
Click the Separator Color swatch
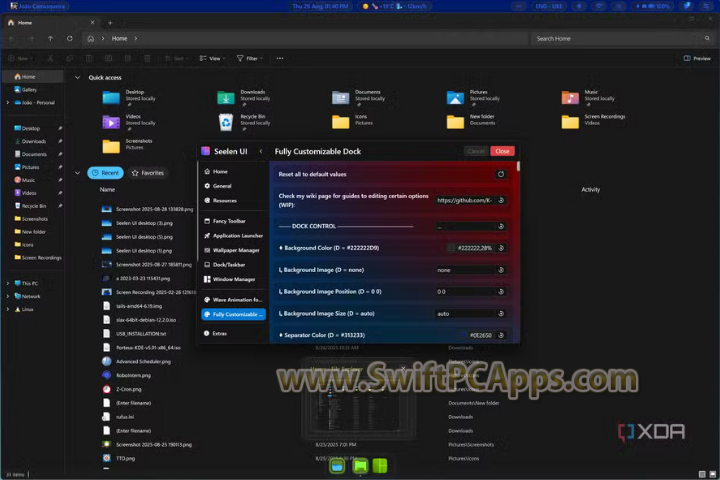[464, 335]
